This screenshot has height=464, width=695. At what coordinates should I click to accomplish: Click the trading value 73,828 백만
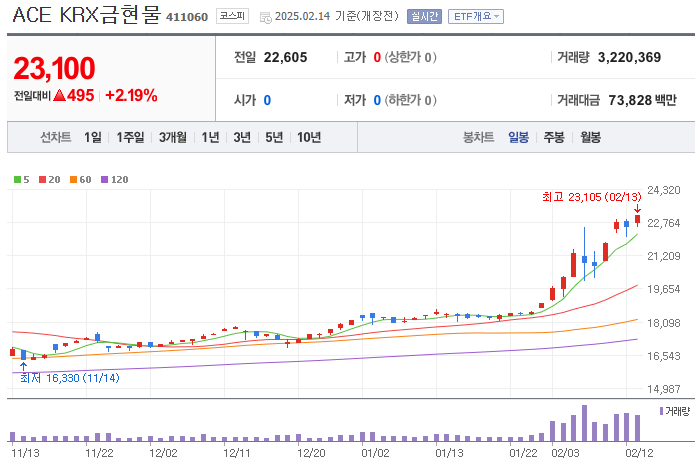point(643,100)
